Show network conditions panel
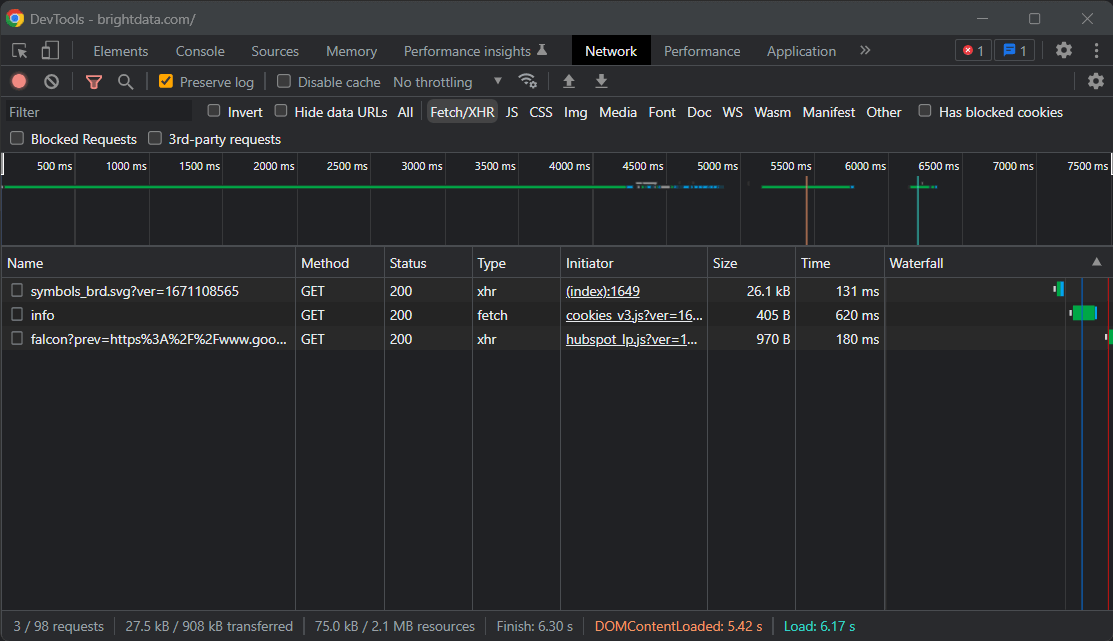 528,81
